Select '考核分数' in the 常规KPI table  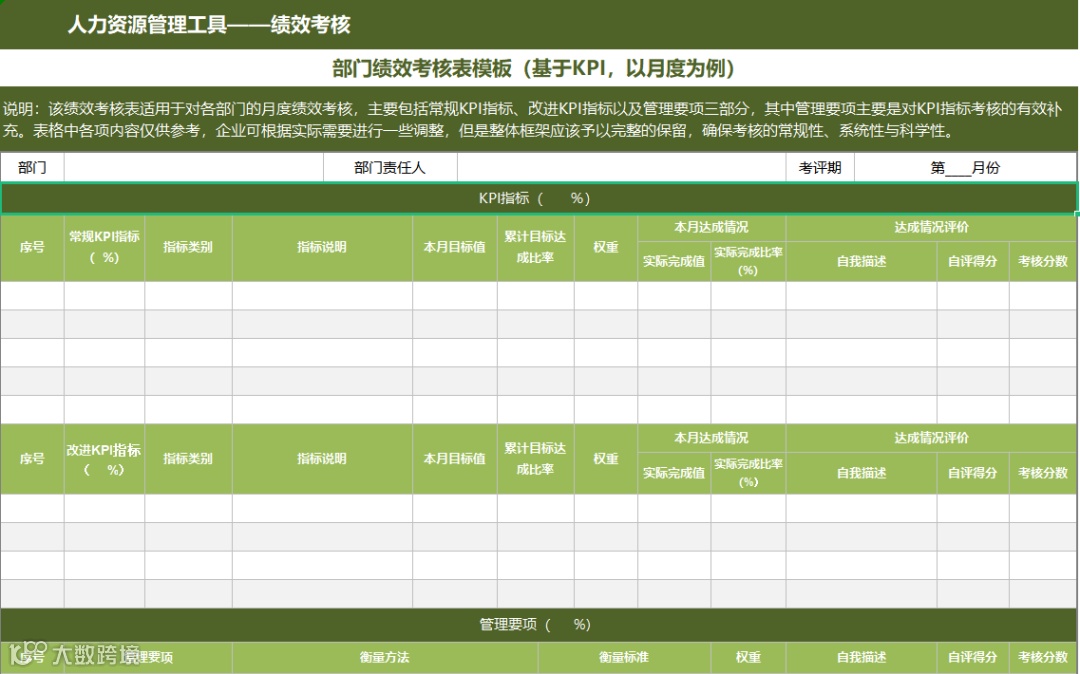coord(1043,262)
